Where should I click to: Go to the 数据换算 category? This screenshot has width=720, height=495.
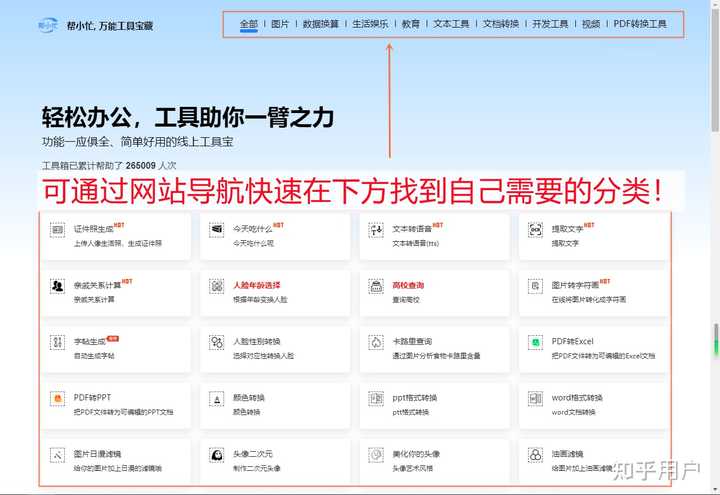pos(321,24)
